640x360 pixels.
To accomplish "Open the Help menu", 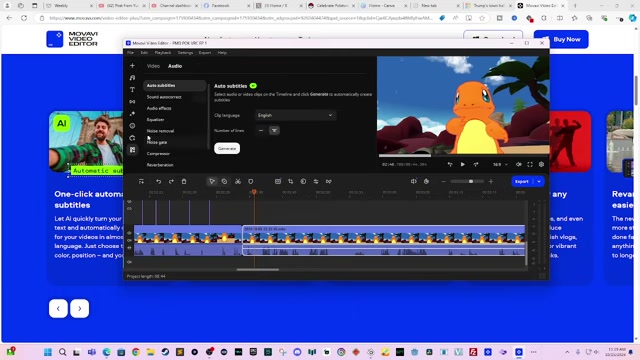I will tap(222, 53).
